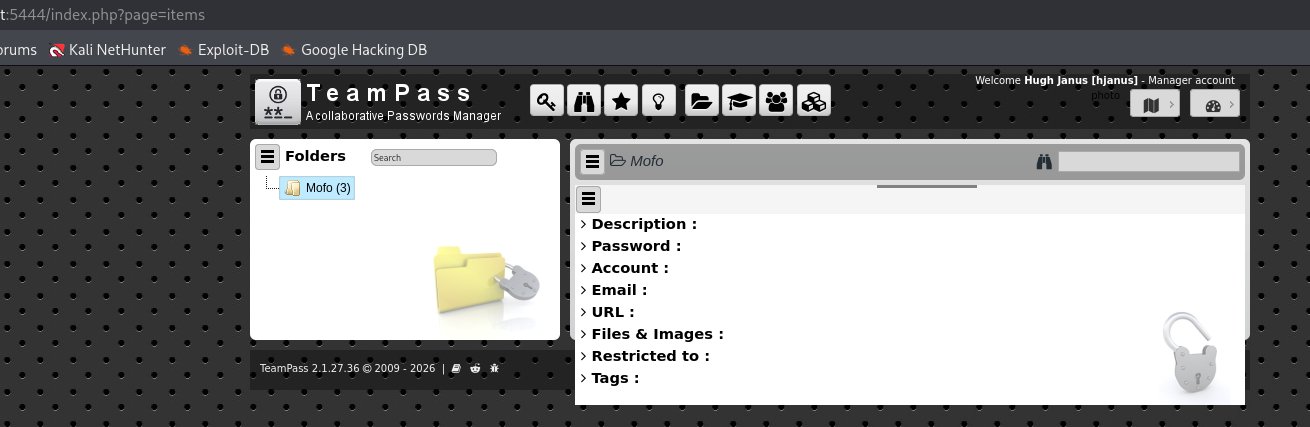Viewport: 1310px width, 427px height.
Task: Focus the item search box in Mofo header
Action: tap(1149, 161)
